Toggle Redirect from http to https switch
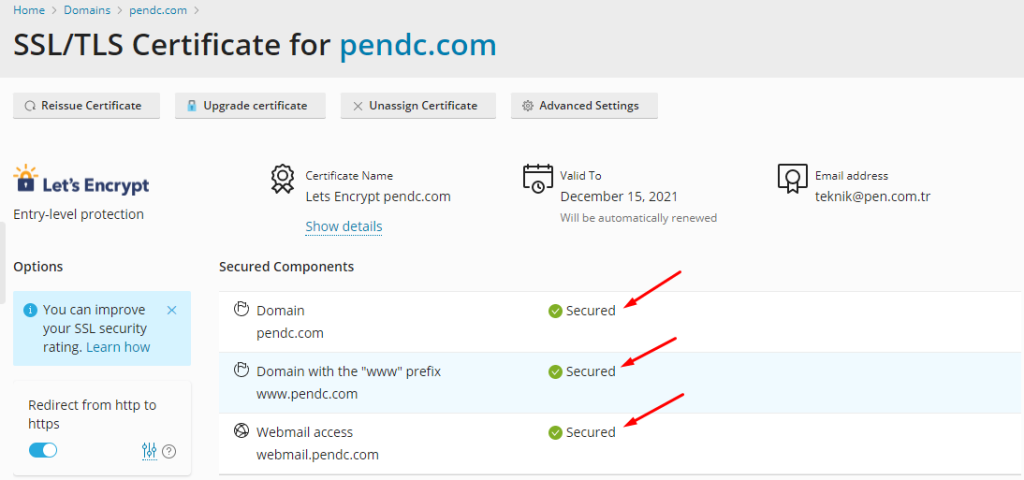The height and width of the screenshot is (480, 1024). click(x=43, y=451)
